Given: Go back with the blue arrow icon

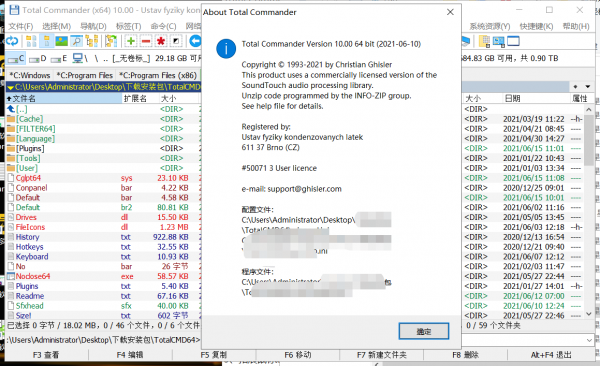Looking at the screenshot, I should [x=195, y=41].
